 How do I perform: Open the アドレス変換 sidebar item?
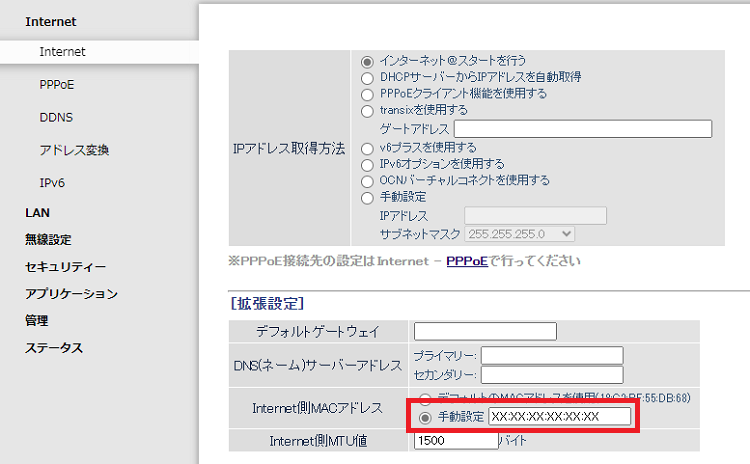(x=74, y=150)
